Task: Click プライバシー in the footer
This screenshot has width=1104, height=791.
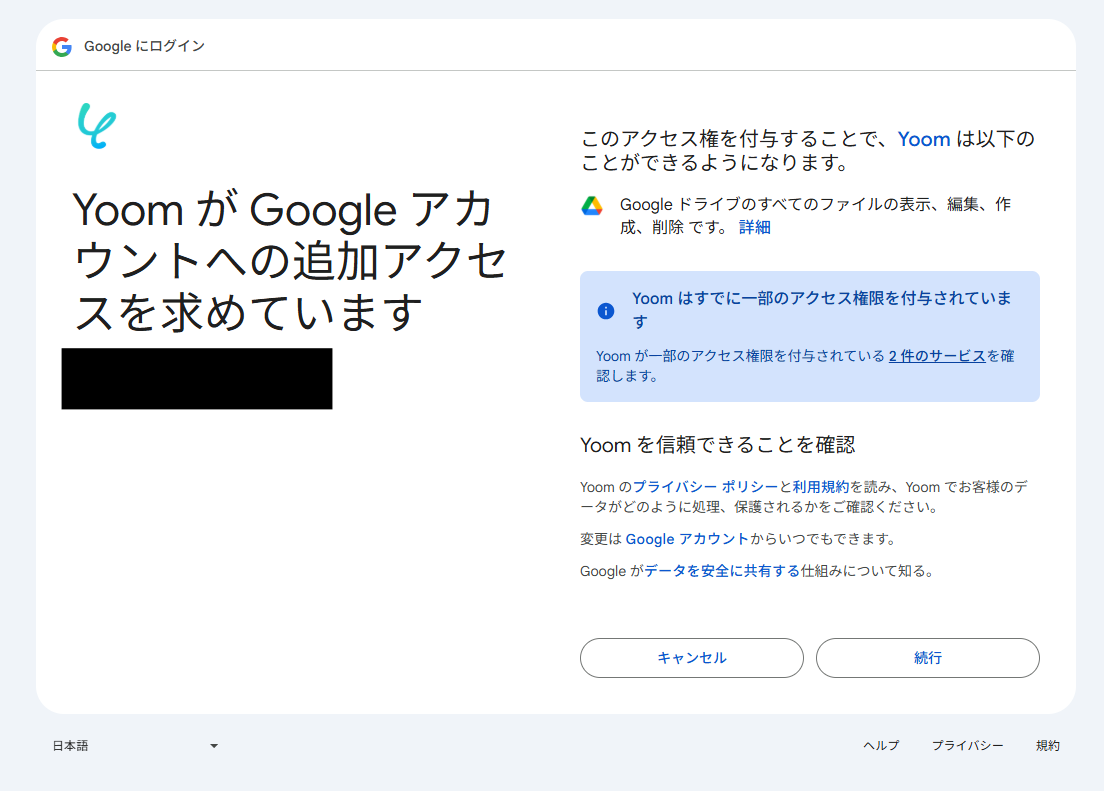Action: [967, 746]
